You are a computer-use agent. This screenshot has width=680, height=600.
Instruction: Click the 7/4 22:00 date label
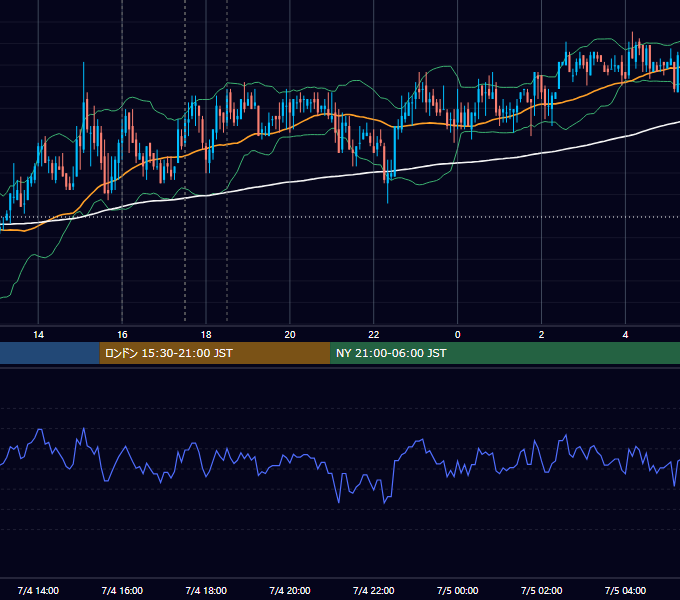373,590
